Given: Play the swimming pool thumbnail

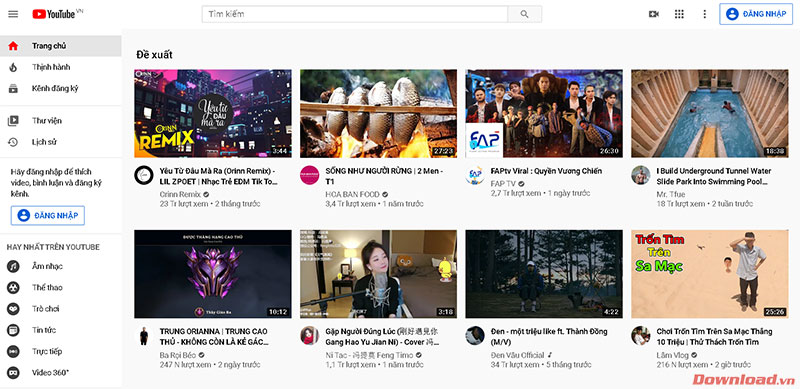Looking at the screenshot, I should coord(710,113).
